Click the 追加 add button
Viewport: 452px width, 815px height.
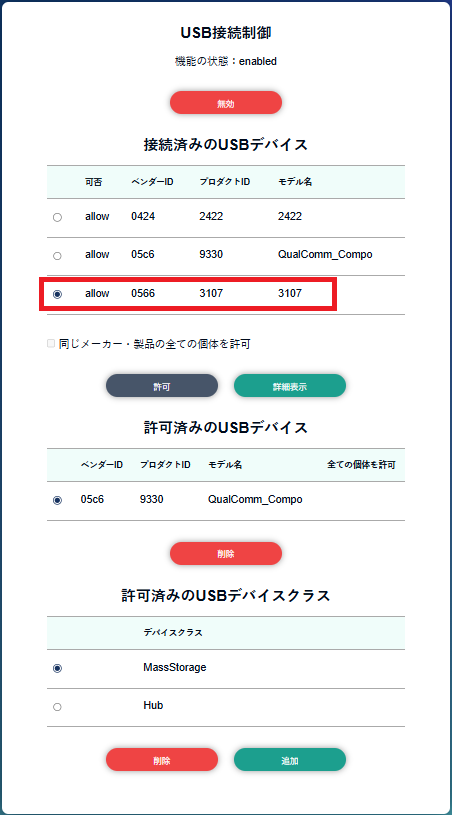pos(290,760)
